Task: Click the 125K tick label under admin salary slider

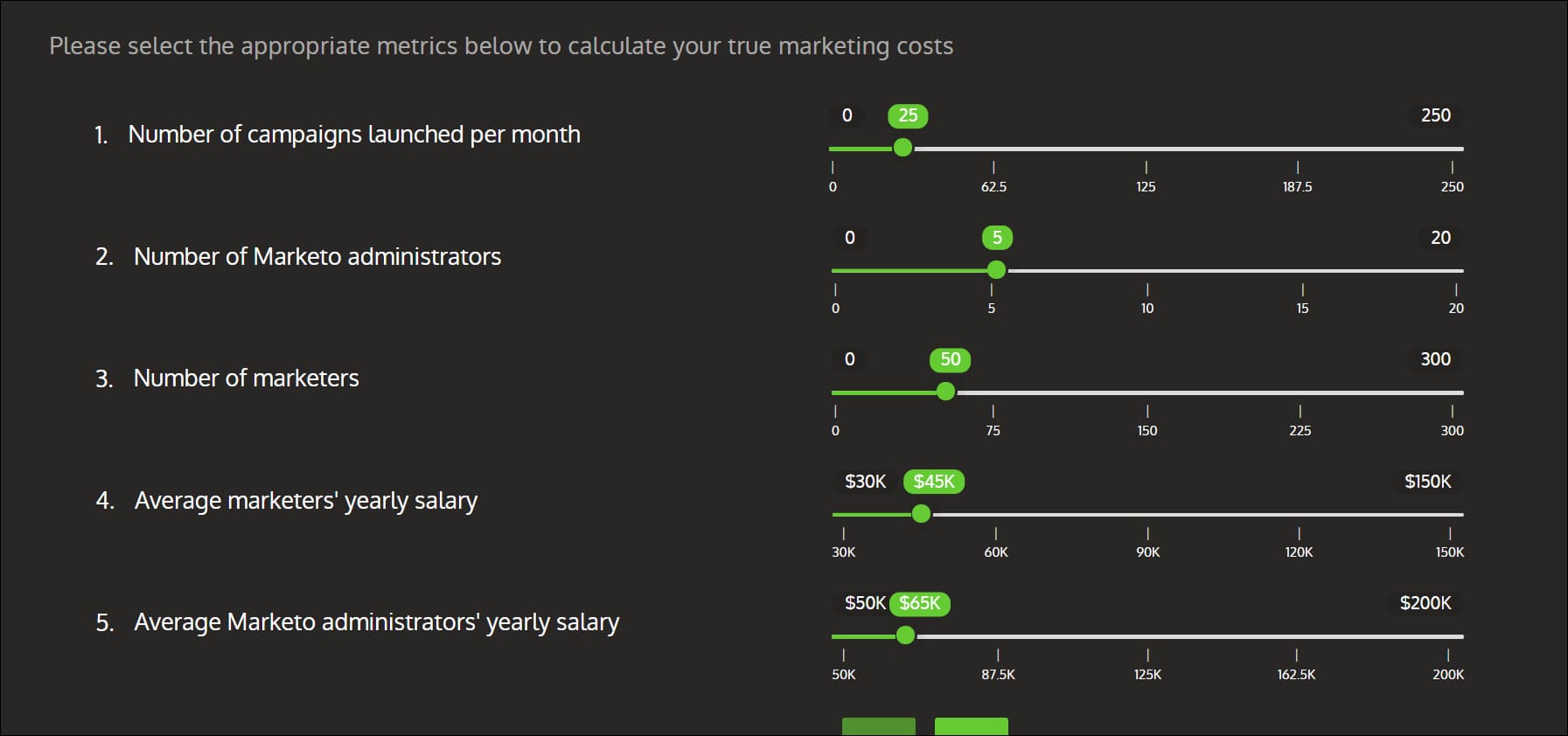Action: pos(1147,675)
